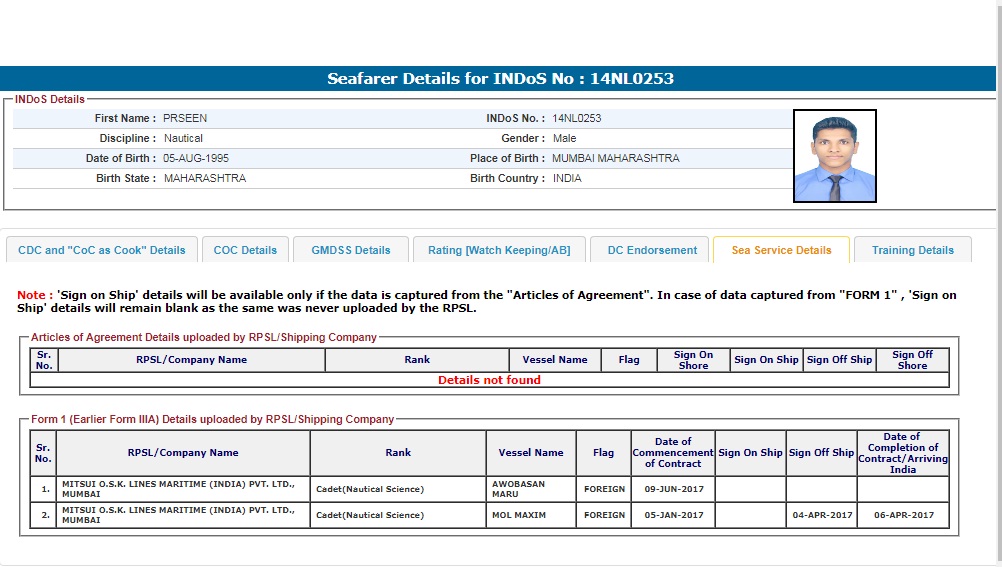Open the GMDSS Details tab
The height and width of the screenshot is (567, 1002).
click(x=351, y=250)
